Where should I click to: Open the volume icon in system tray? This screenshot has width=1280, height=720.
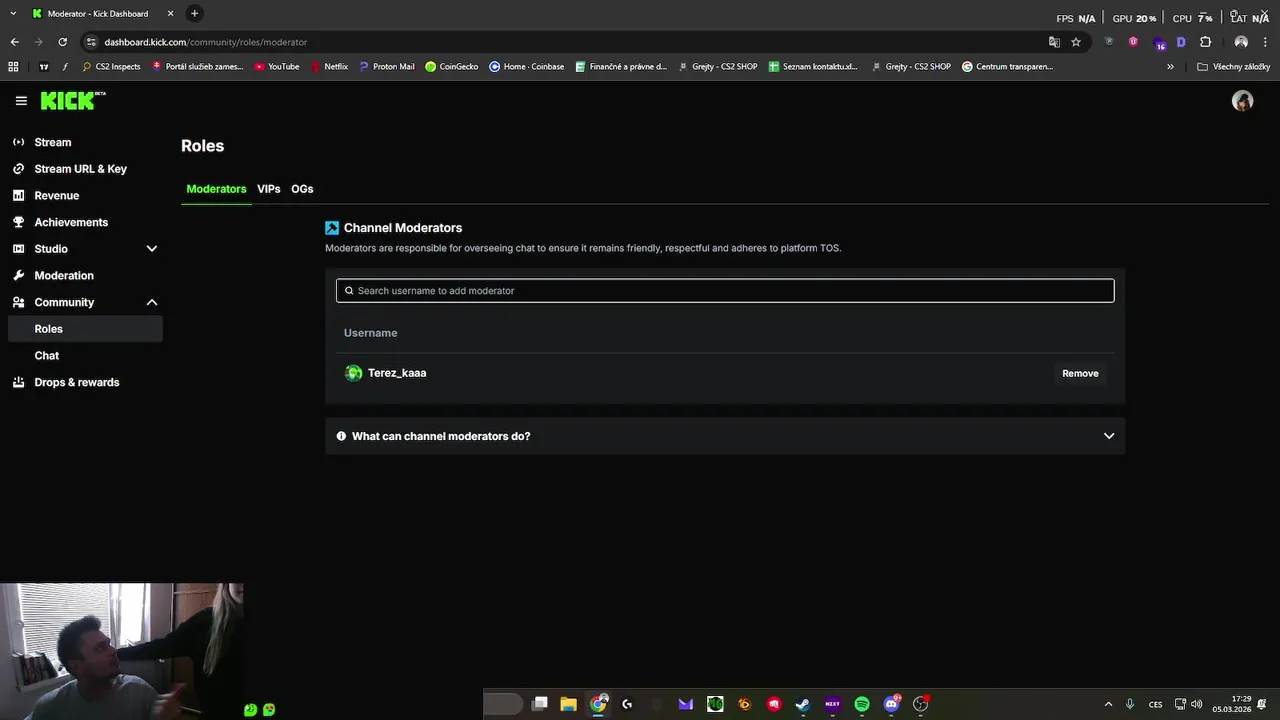pos(1197,704)
